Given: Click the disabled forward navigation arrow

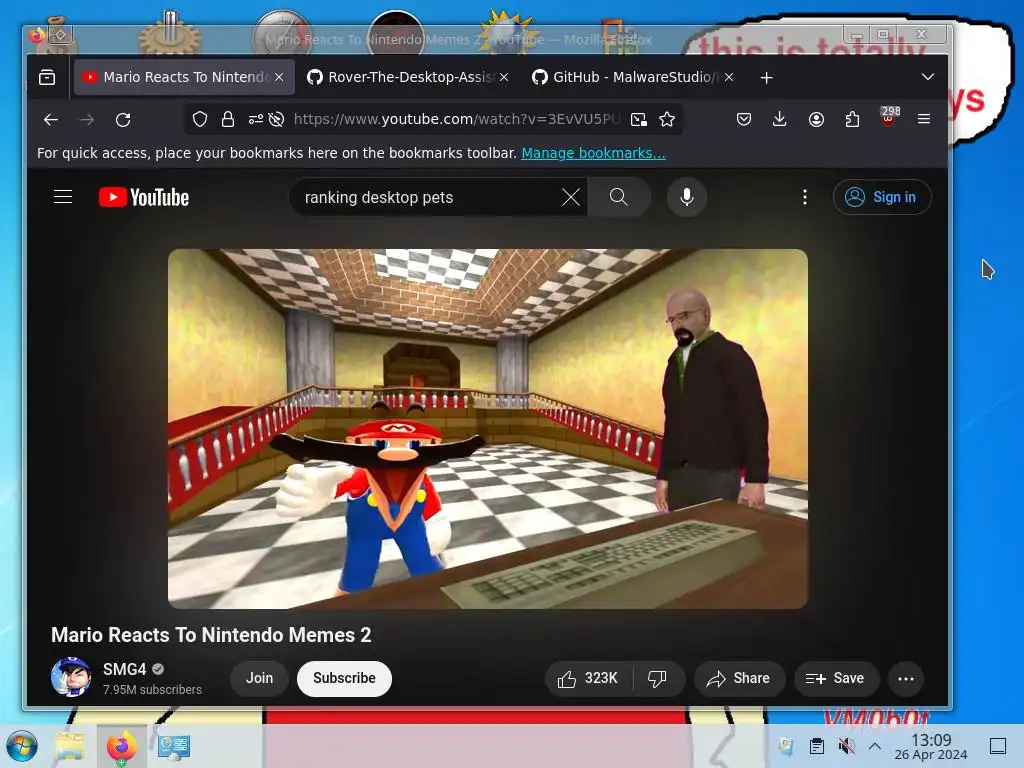Looking at the screenshot, I should tap(86, 120).
